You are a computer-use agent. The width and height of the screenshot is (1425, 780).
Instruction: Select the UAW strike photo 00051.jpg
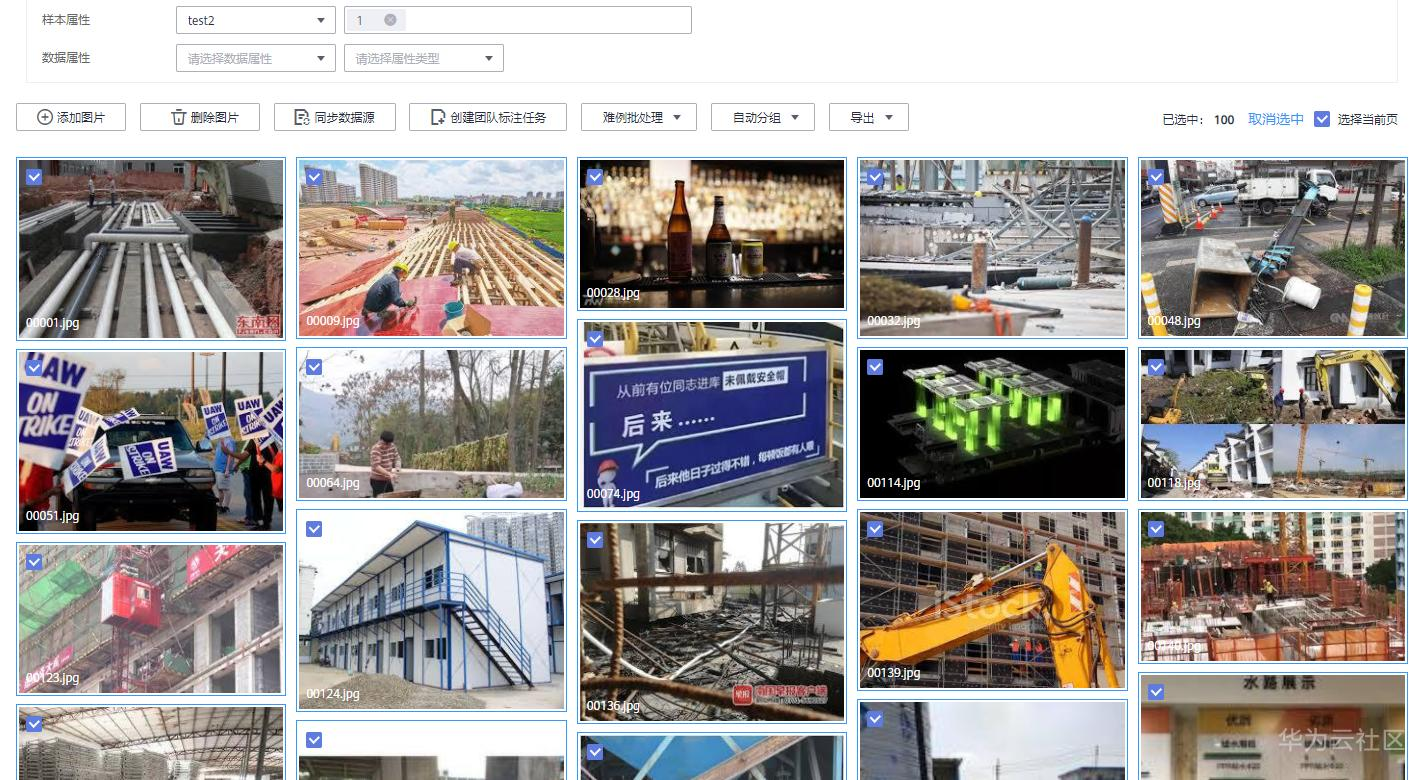tap(151, 441)
